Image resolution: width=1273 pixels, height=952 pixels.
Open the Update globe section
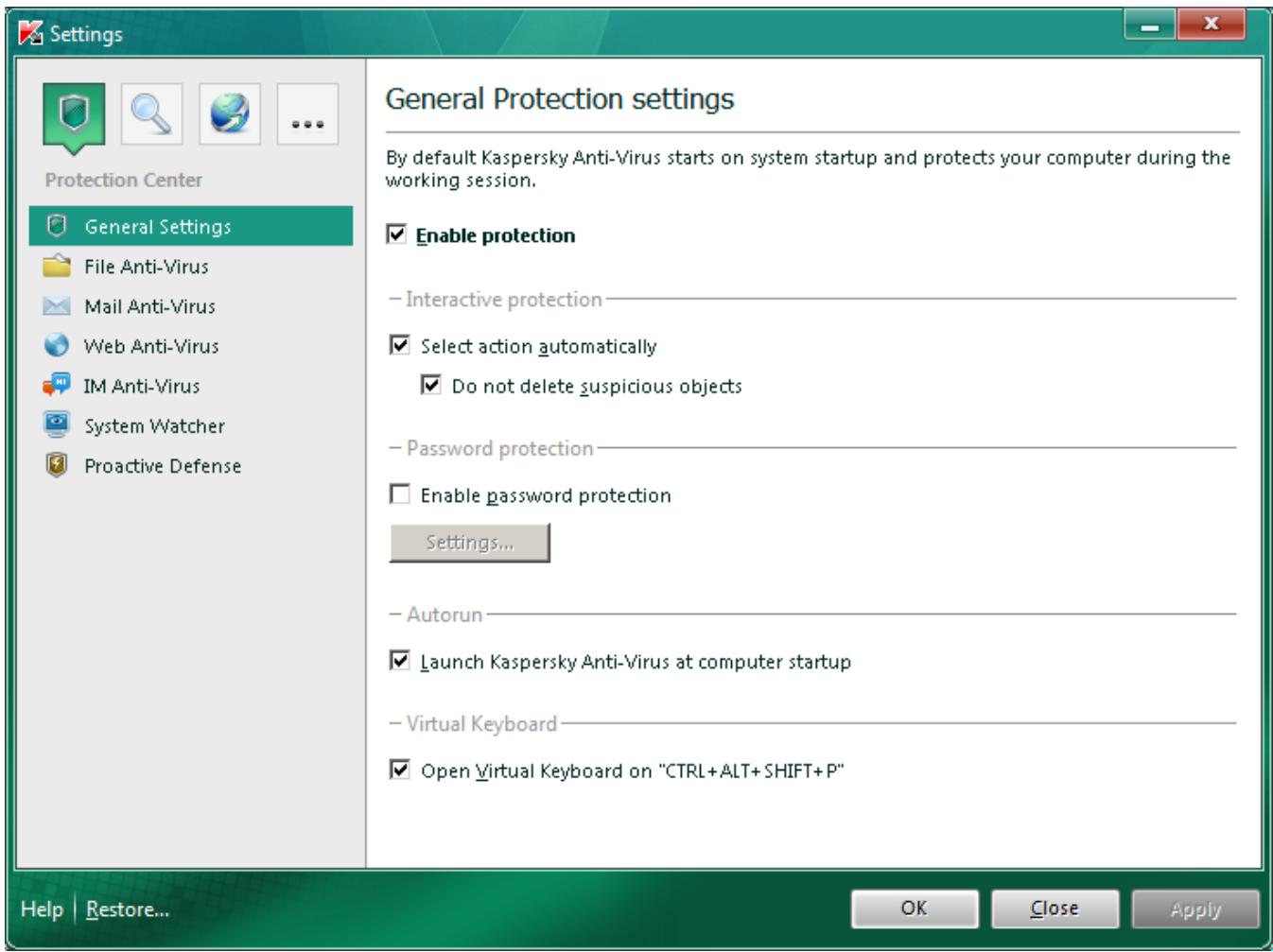(230, 114)
